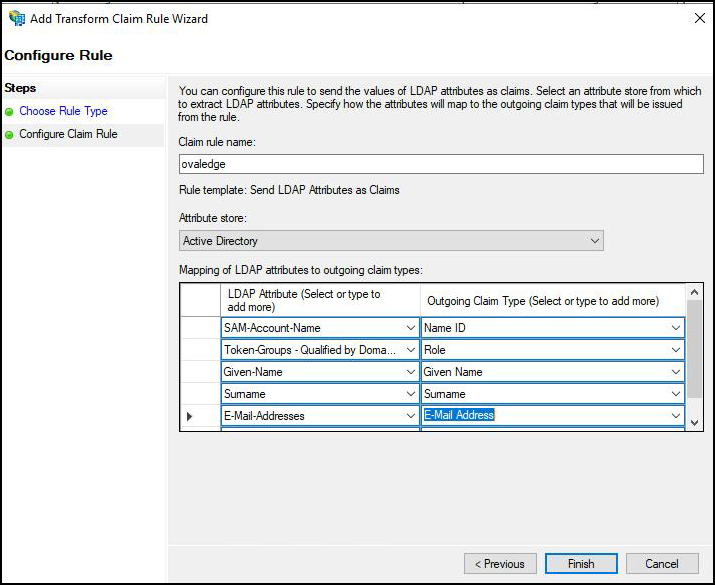Go back with the Previous button
715x585 pixels.
point(500,564)
